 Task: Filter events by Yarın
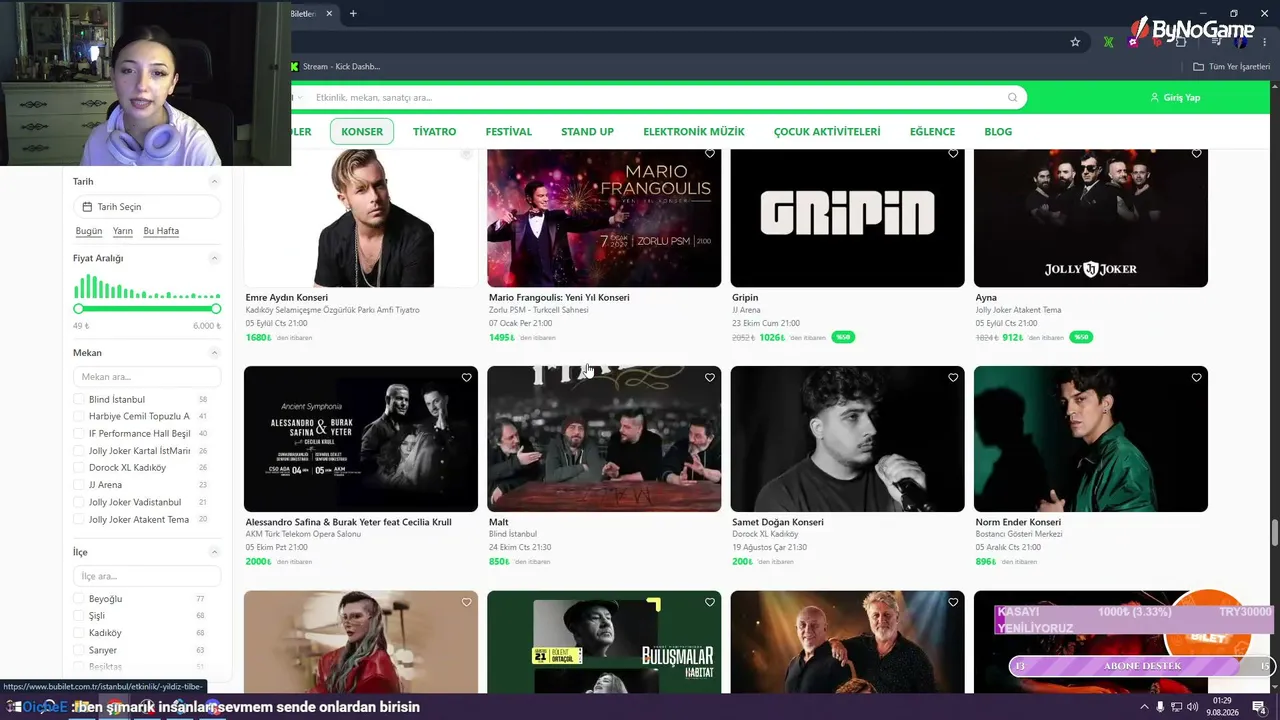coord(123,231)
